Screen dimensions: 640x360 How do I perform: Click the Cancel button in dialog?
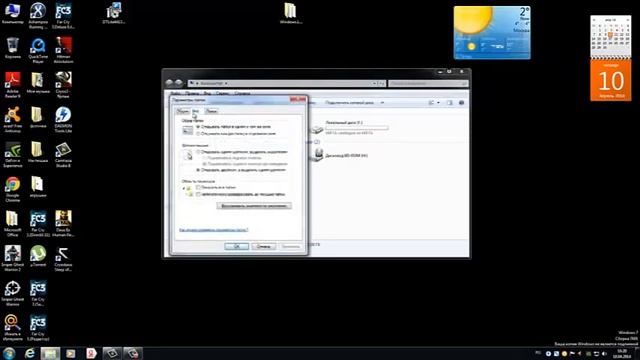click(x=264, y=246)
